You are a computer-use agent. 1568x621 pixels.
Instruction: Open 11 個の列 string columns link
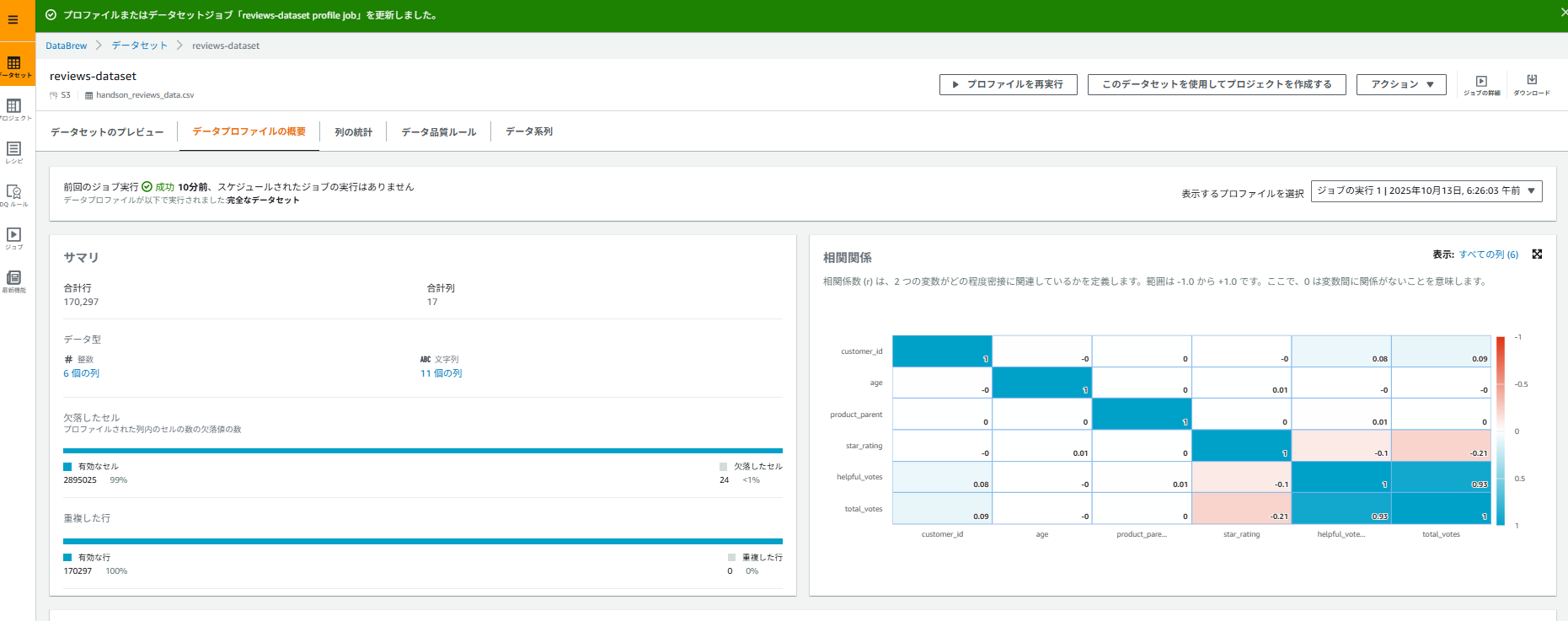coord(442,373)
